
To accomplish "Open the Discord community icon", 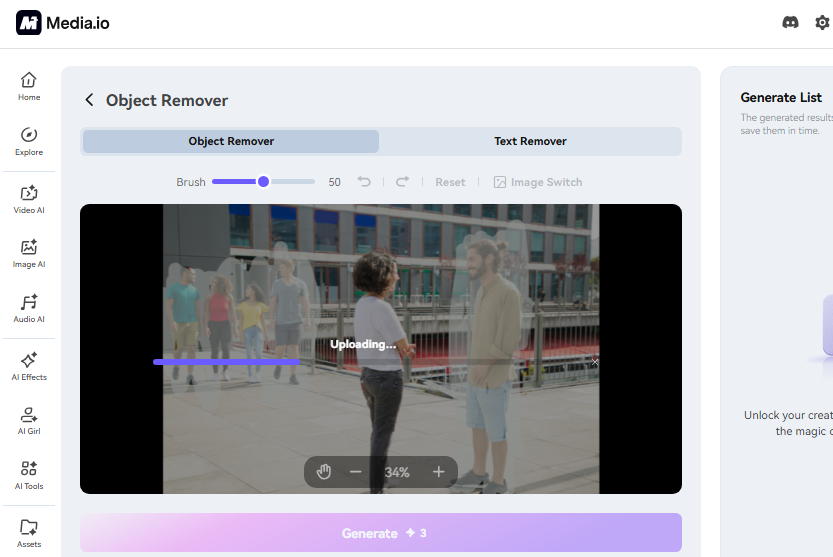I will tap(790, 22).
